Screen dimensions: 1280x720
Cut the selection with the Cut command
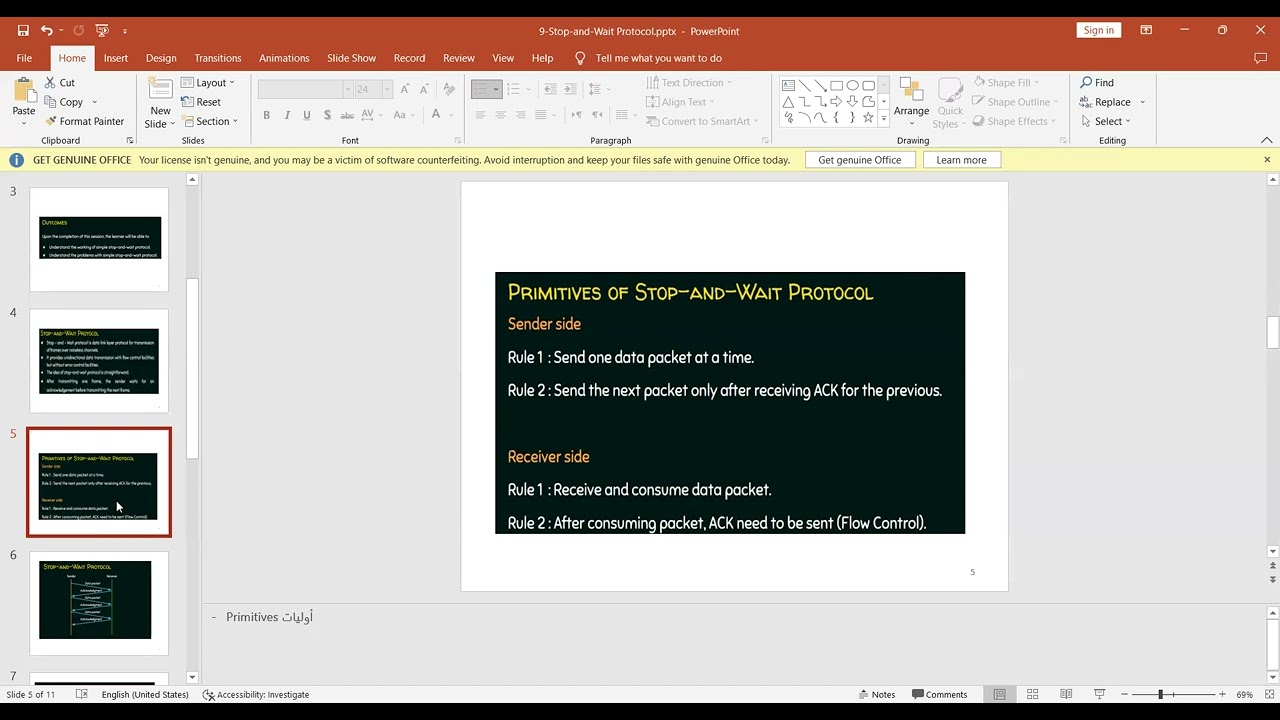[x=59, y=83]
